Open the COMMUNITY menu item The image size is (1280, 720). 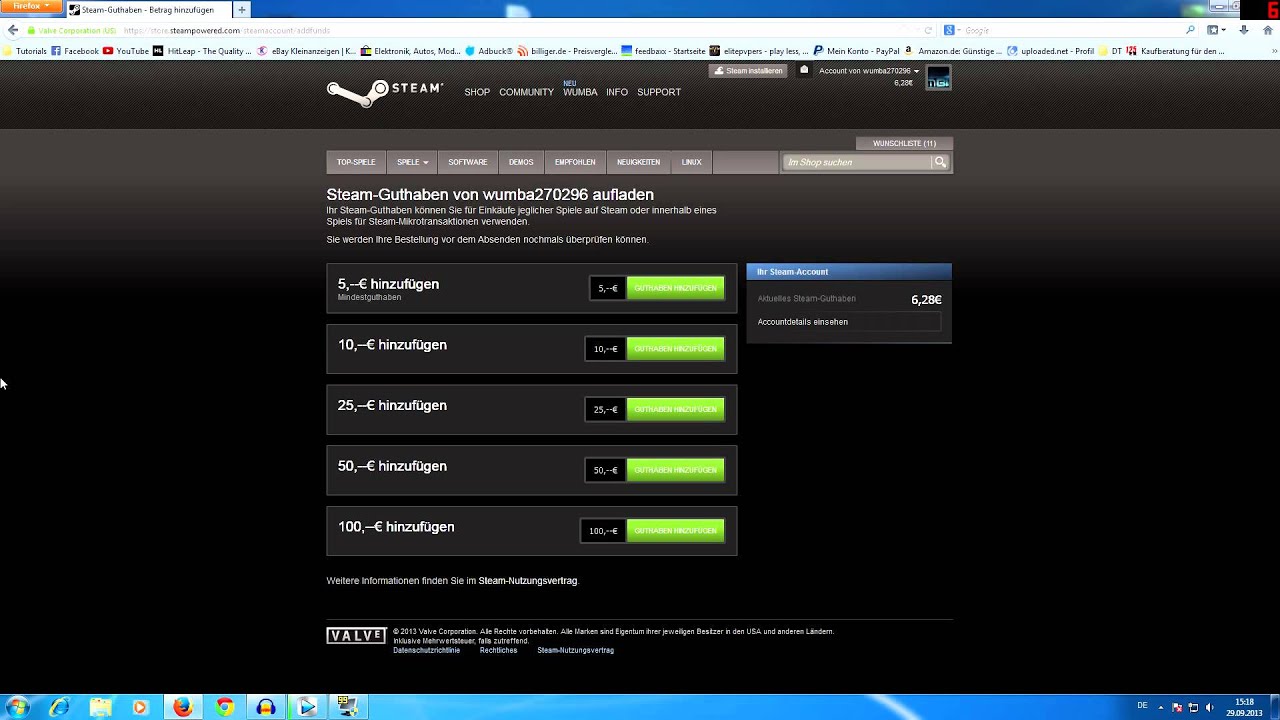coord(526,92)
